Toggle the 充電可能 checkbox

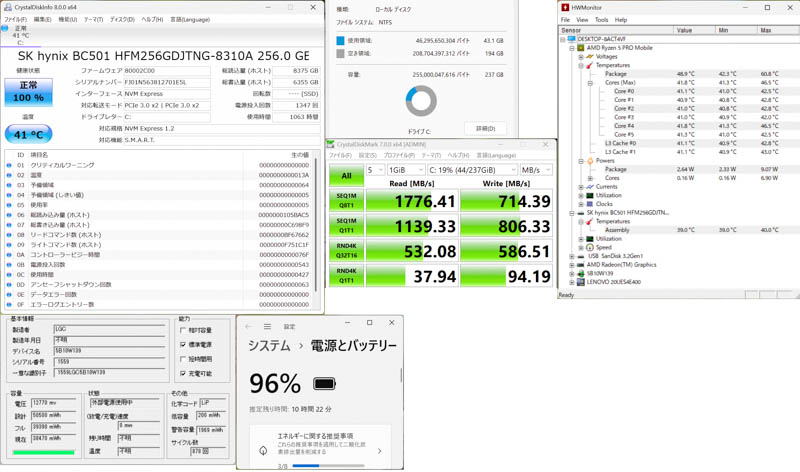click(x=184, y=373)
